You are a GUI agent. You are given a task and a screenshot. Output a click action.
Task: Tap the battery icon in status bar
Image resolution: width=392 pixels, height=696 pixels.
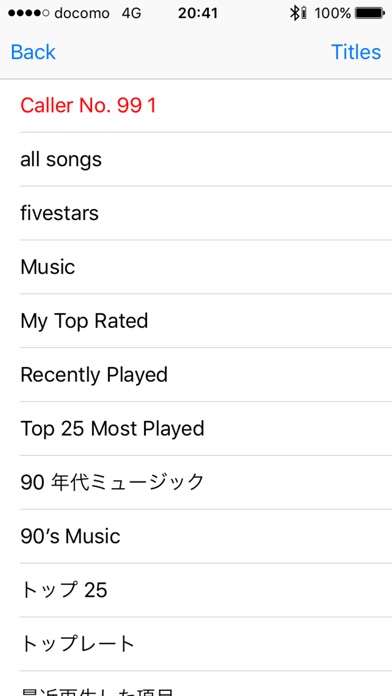[369, 13]
